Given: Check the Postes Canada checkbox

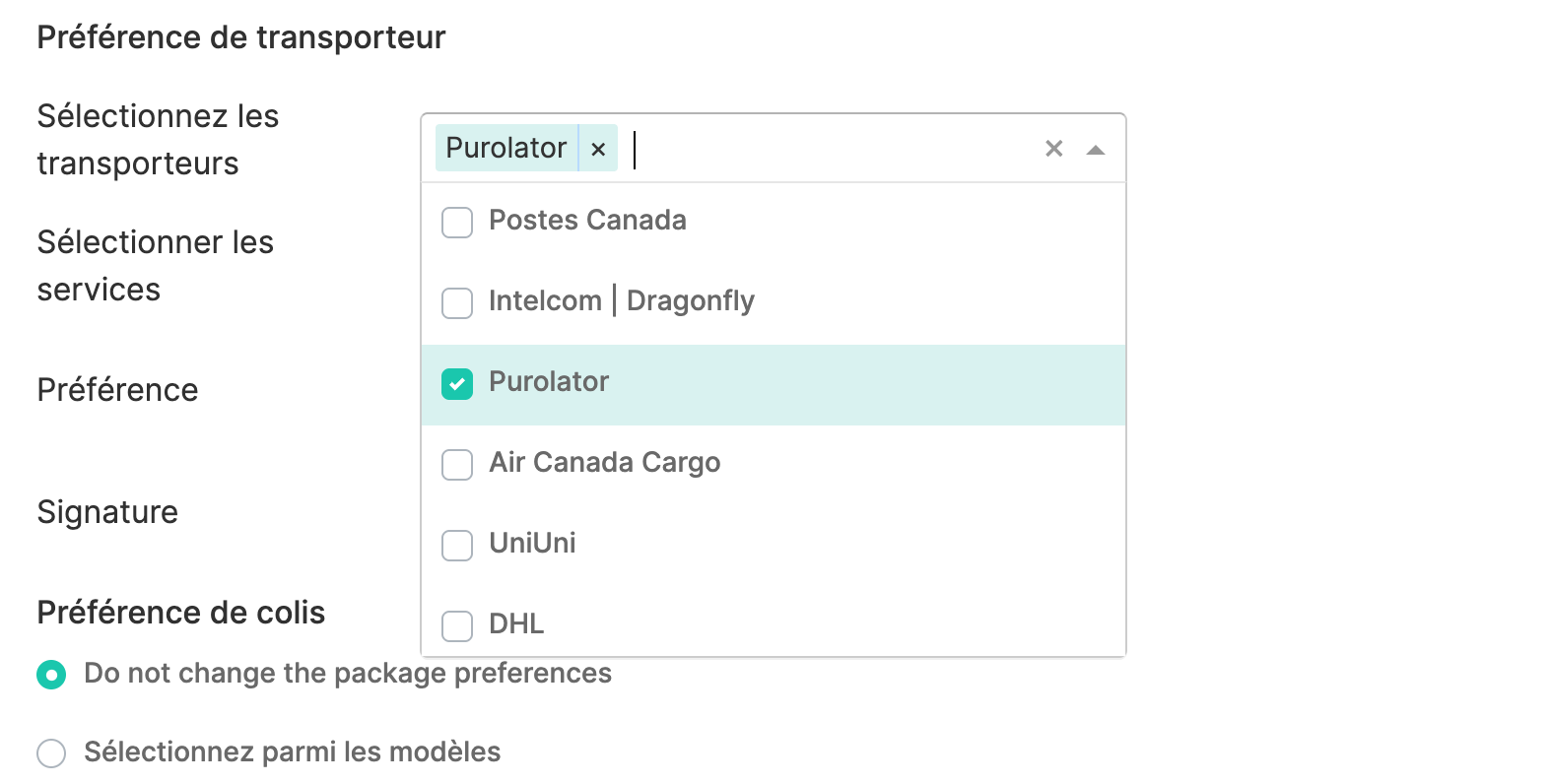Looking at the screenshot, I should coord(457,222).
